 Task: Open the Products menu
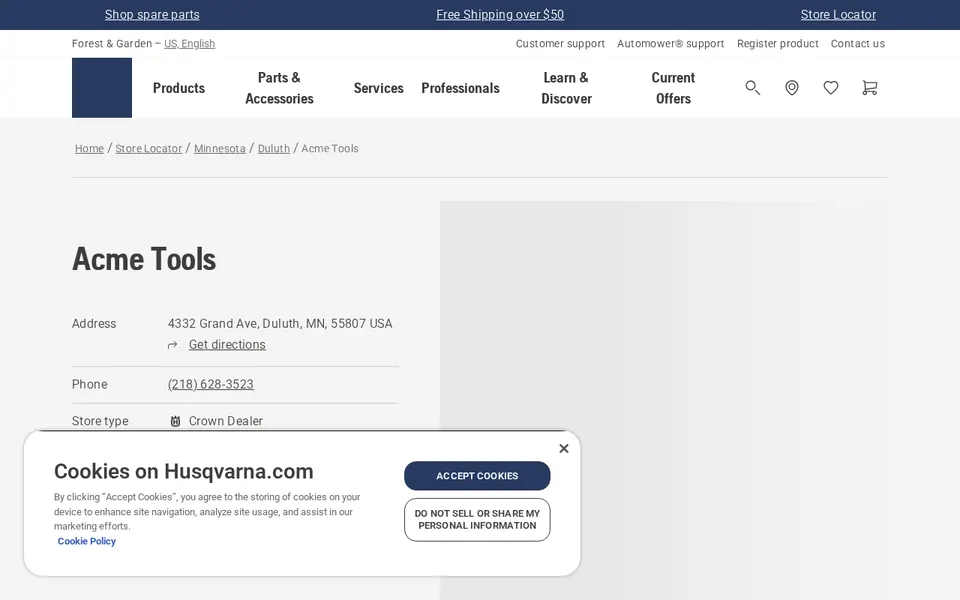pos(179,88)
